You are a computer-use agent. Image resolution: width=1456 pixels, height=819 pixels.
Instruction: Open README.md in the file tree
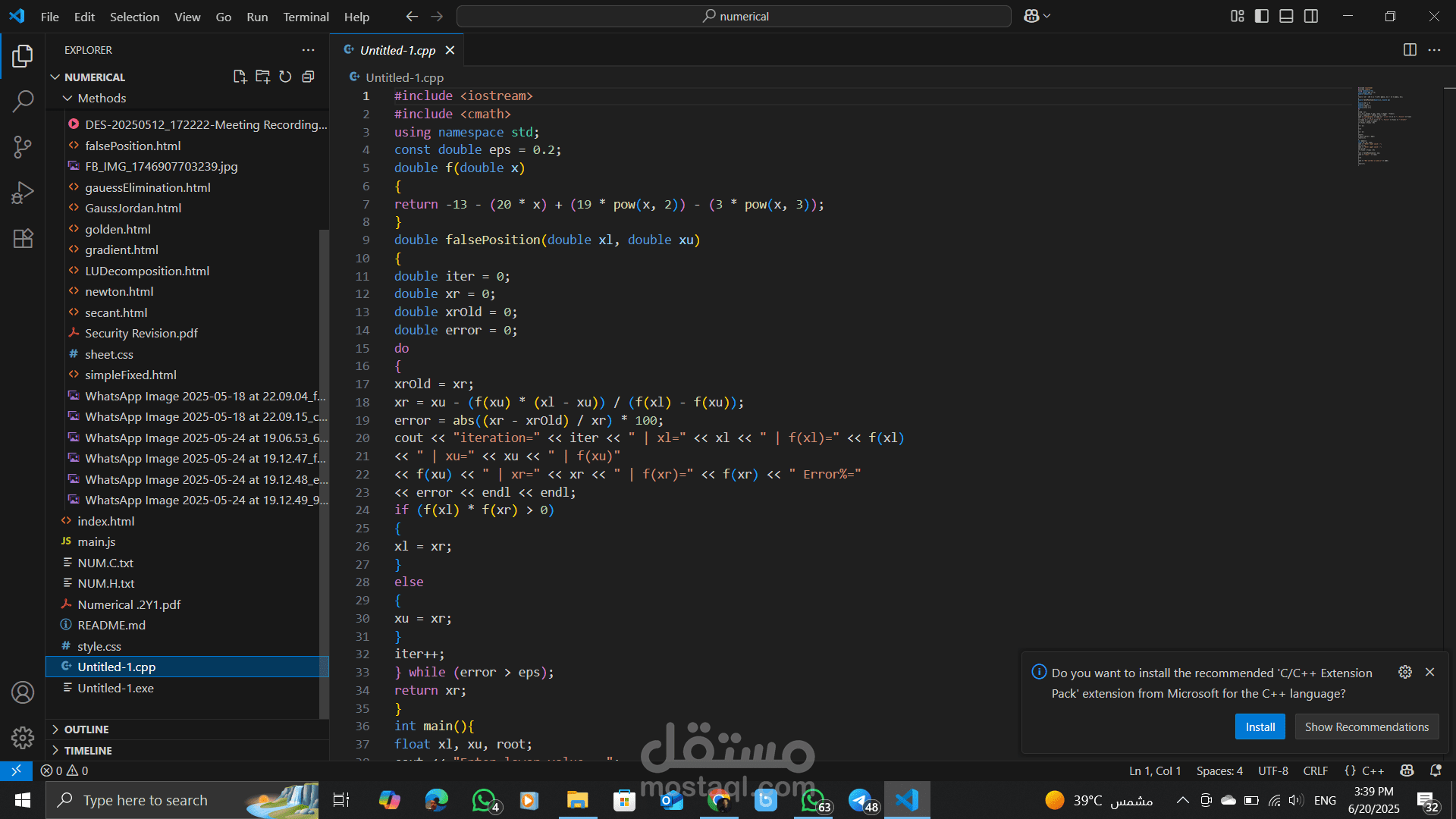111,625
